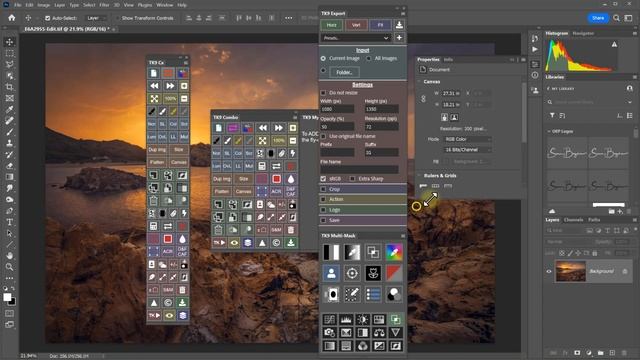Select the Lasso tool
Viewport: 640px width, 360px height.
pos(9,64)
